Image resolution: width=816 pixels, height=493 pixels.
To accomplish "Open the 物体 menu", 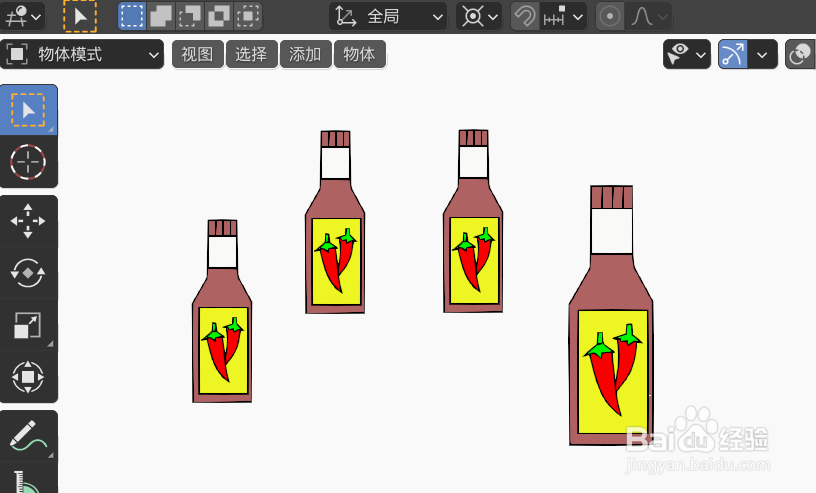I will click(x=360, y=54).
